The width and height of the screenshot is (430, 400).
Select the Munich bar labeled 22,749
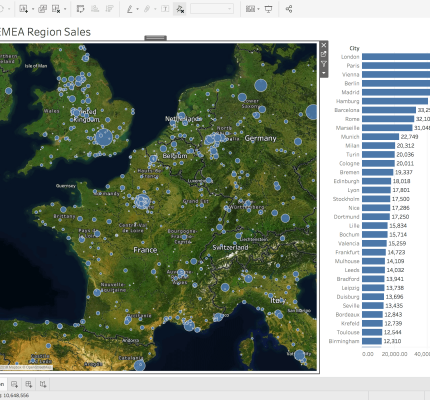coord(380,137)
